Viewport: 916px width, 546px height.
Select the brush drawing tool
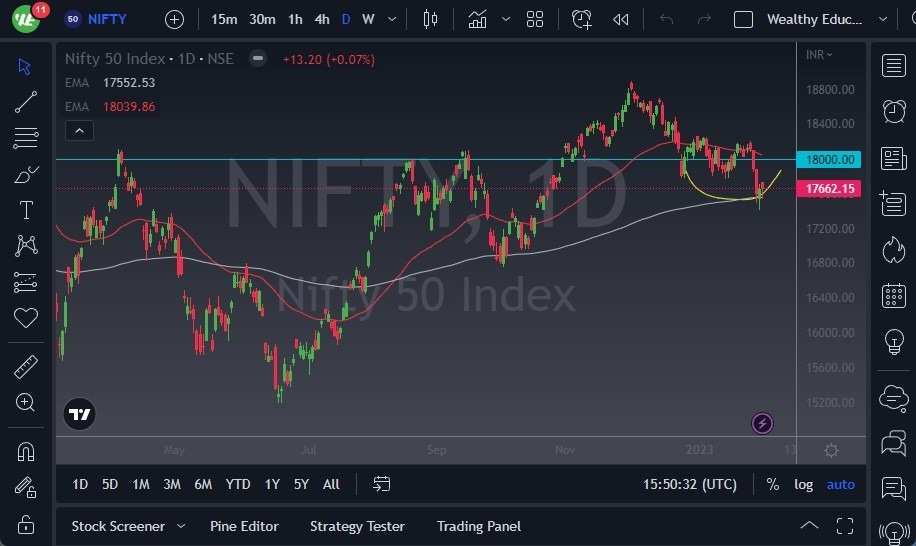click(26, 174)
